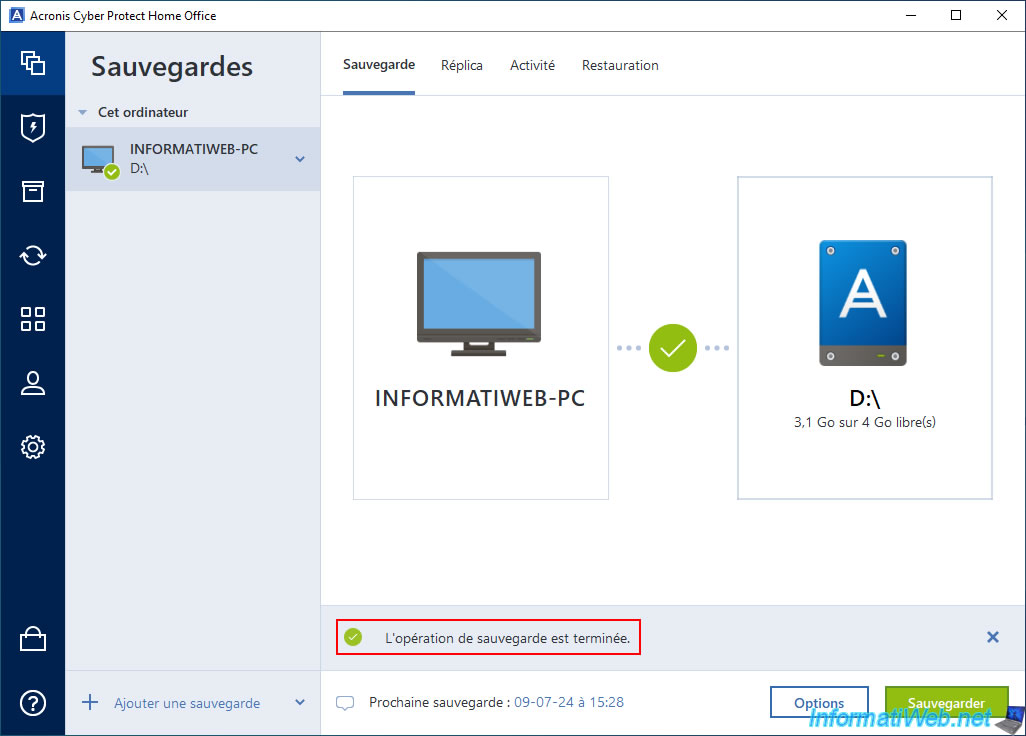Click the D:\ destination panel
1026x736 pixels.
(x=865, y=338)
